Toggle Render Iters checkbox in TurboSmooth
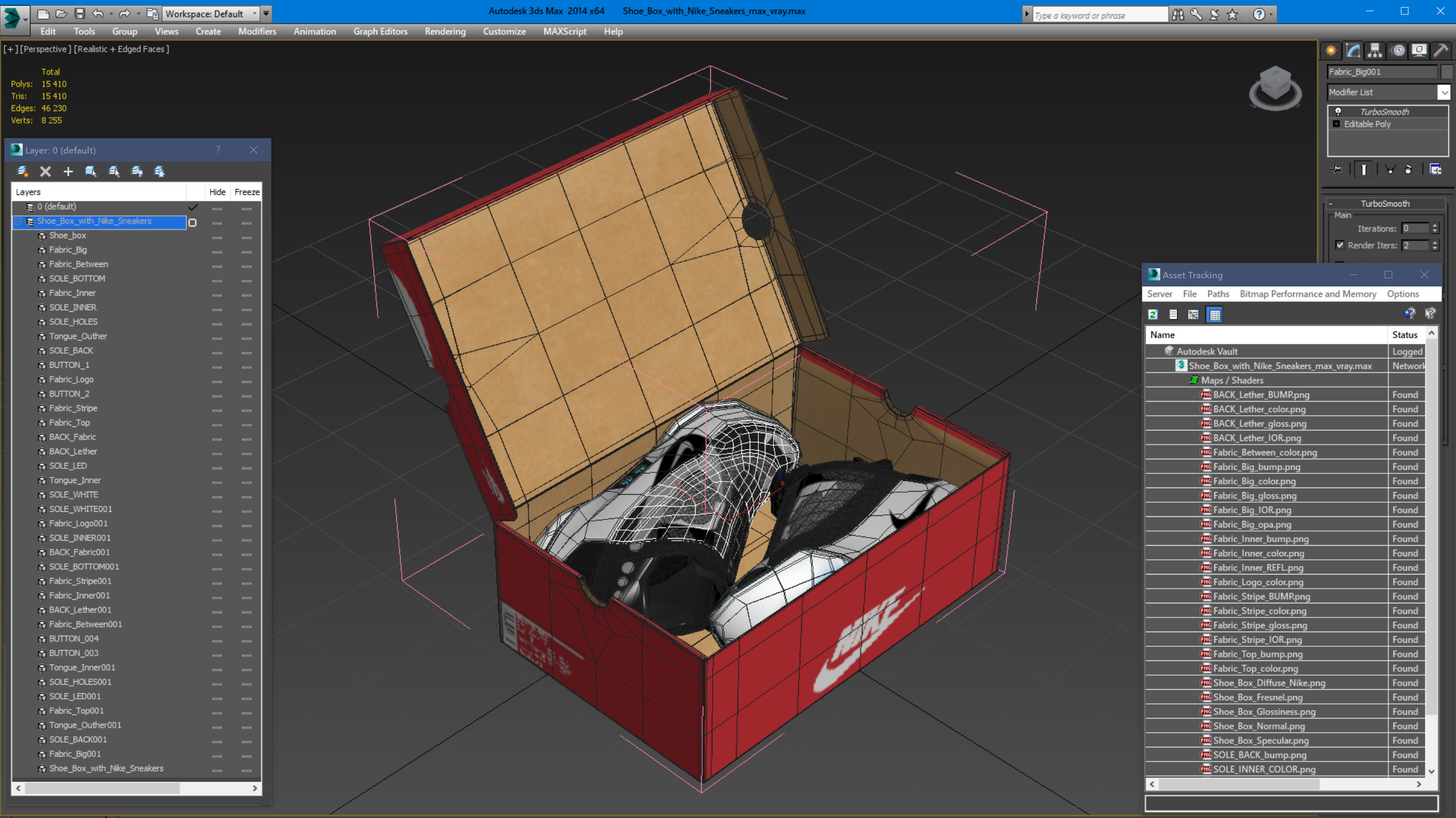The image size is (1456, 818). (1340, 245)
